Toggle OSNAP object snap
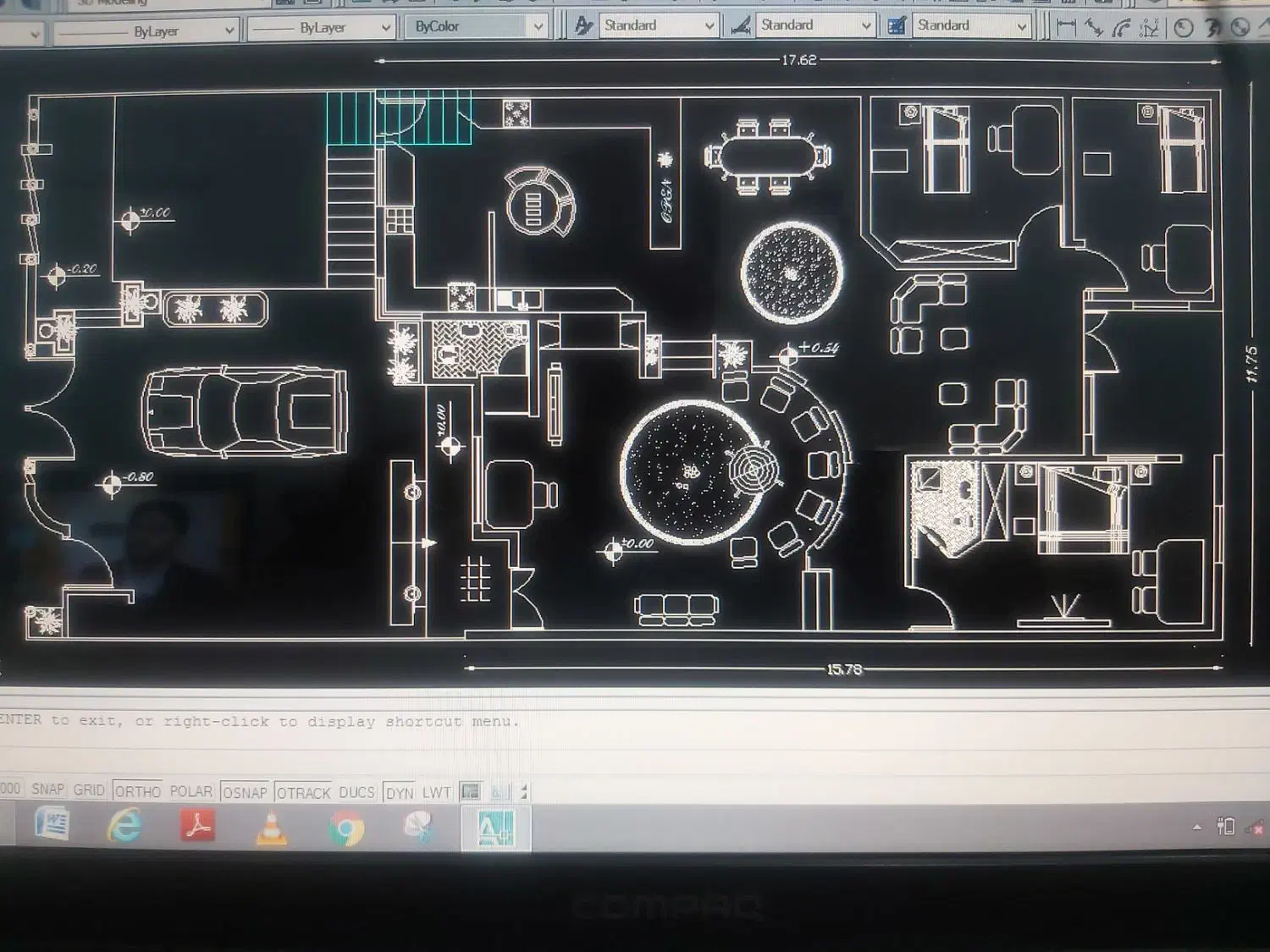 pos(245,793)
